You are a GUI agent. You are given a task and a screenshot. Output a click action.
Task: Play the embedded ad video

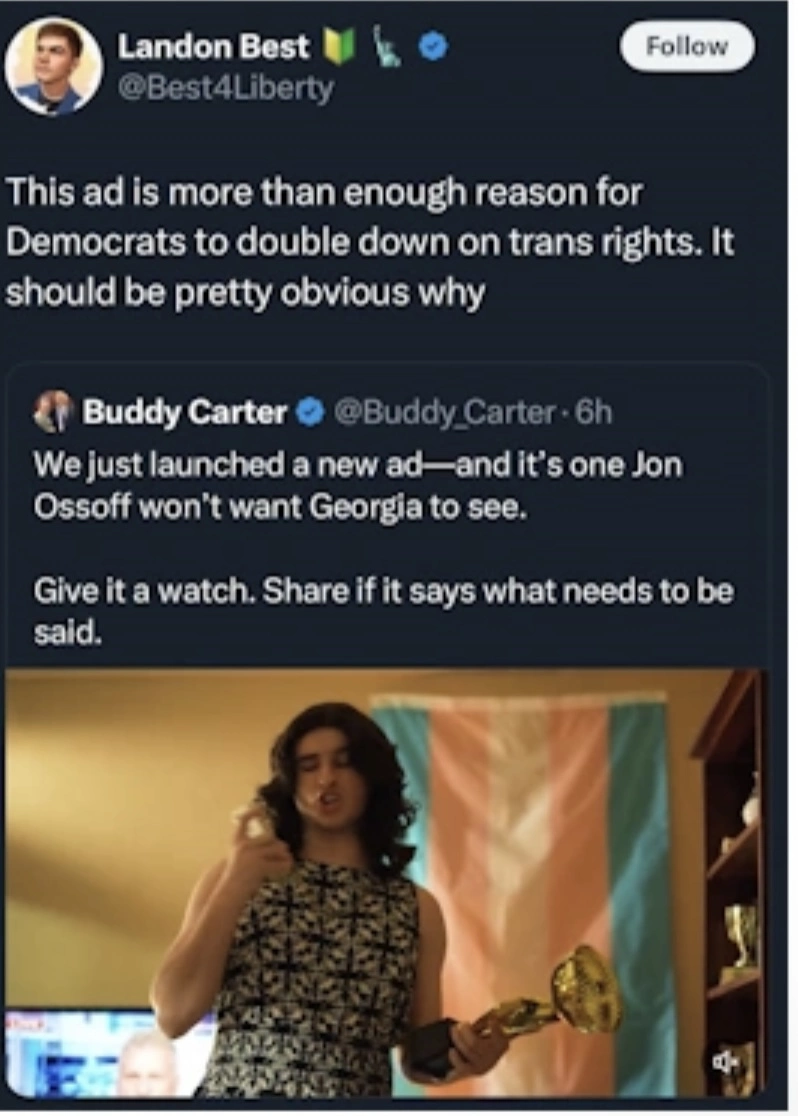coord(384,885)
